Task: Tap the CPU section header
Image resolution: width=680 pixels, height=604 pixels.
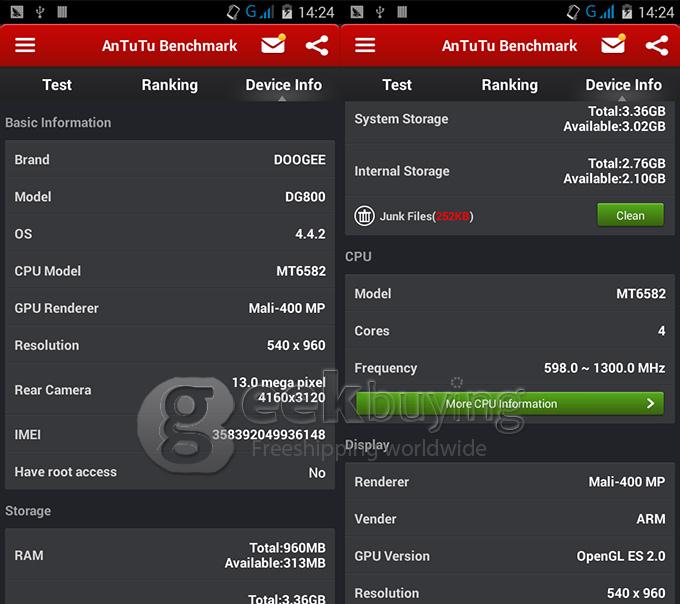Action: click(358, 257)
